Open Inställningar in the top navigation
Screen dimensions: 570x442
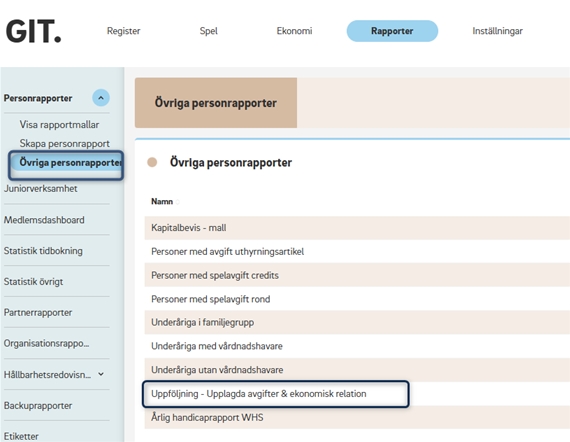(498, 31)
